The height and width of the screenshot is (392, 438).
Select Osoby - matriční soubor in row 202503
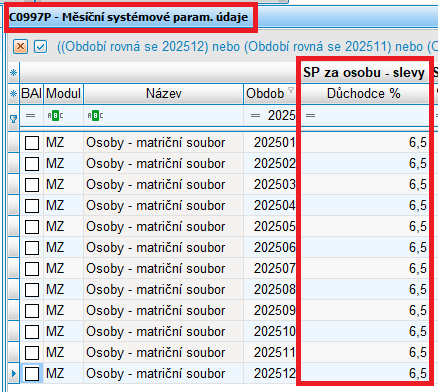tap(163, 185)
